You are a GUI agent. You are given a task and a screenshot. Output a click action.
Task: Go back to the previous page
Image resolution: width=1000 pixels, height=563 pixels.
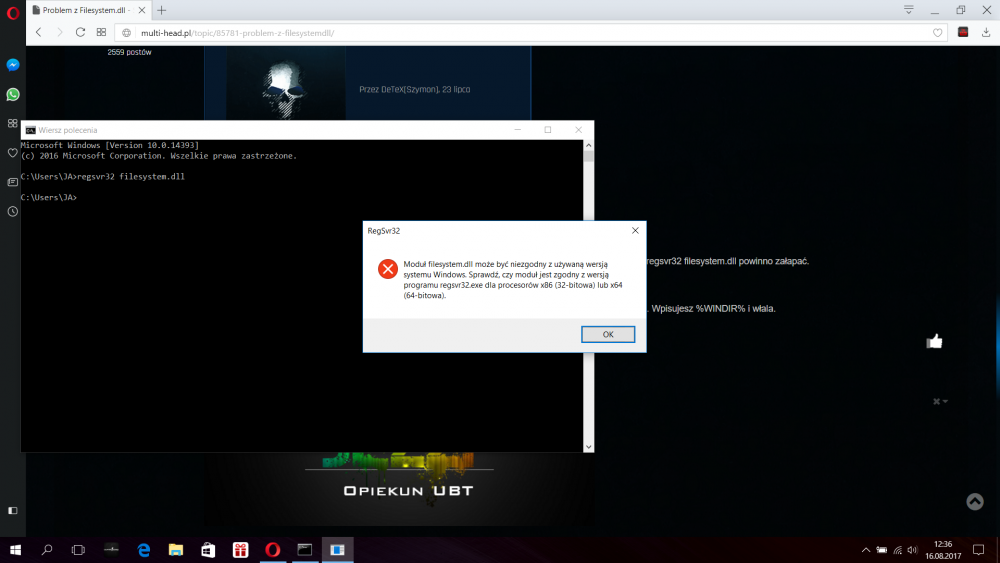coord(38,32)
